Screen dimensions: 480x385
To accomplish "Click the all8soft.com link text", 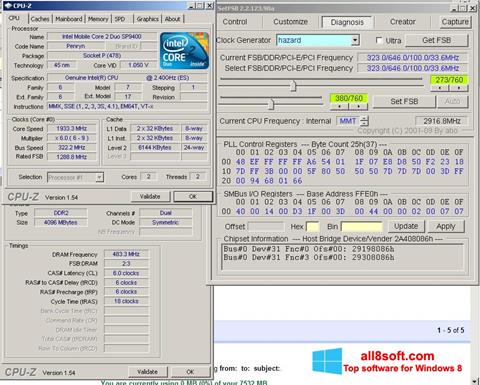I will coord(397,356).
